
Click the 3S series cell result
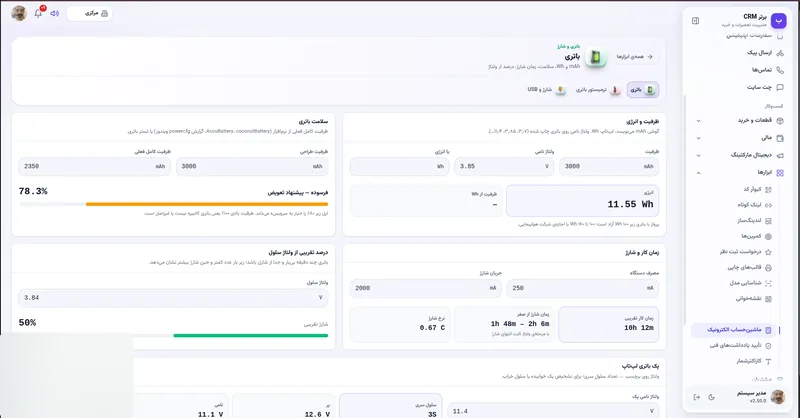pos(432,414)
